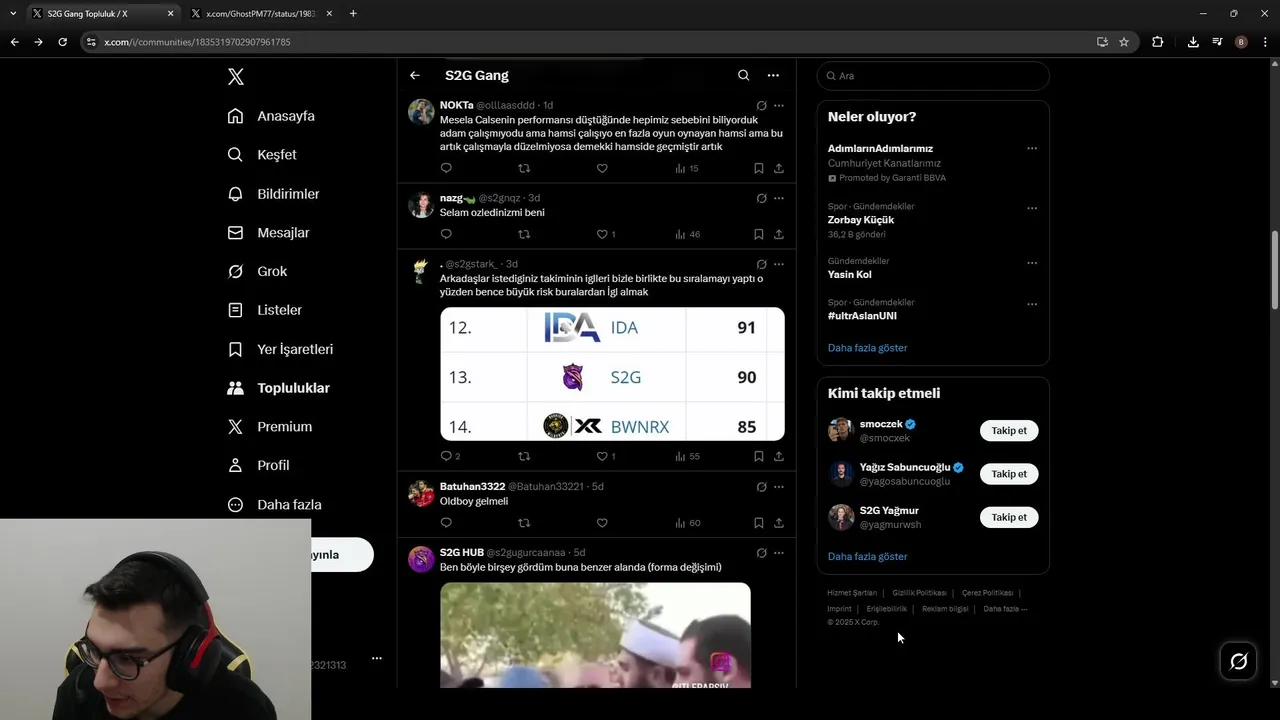Go back with the S2G Gang arrow

pos(415,75)
